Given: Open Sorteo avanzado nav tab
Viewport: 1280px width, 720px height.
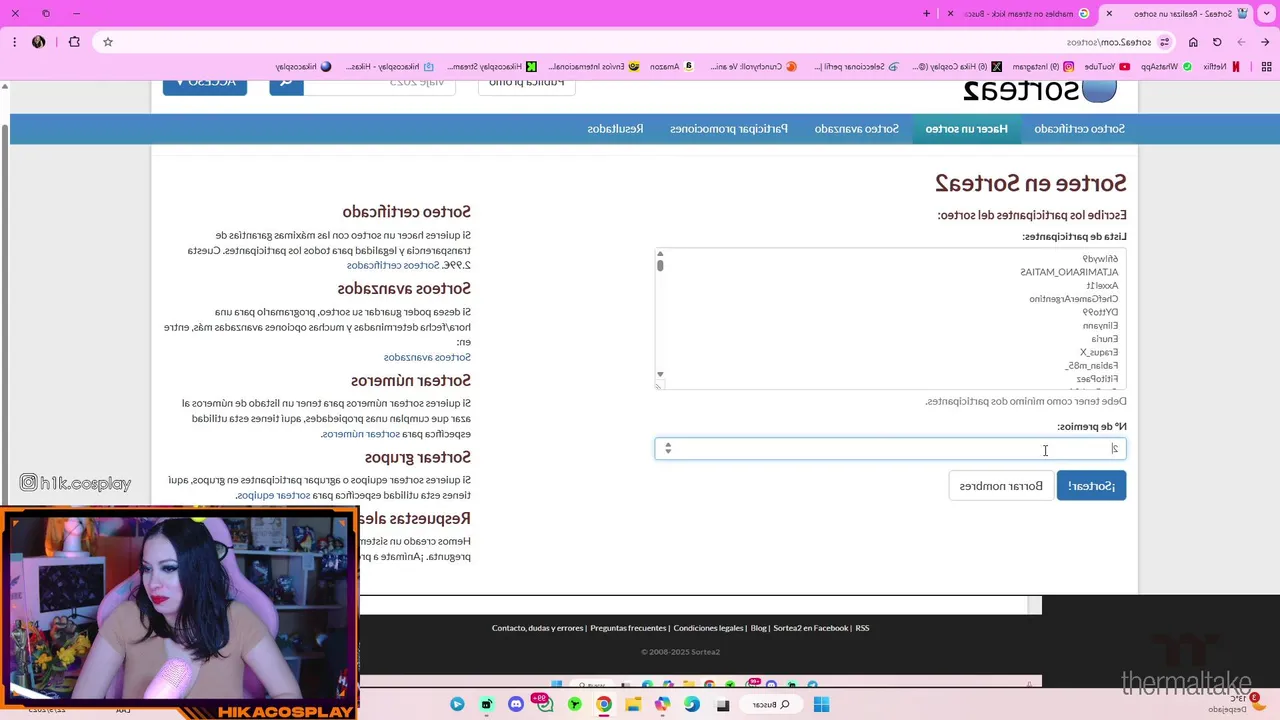Looking at the screenshot, I should 856,129.
